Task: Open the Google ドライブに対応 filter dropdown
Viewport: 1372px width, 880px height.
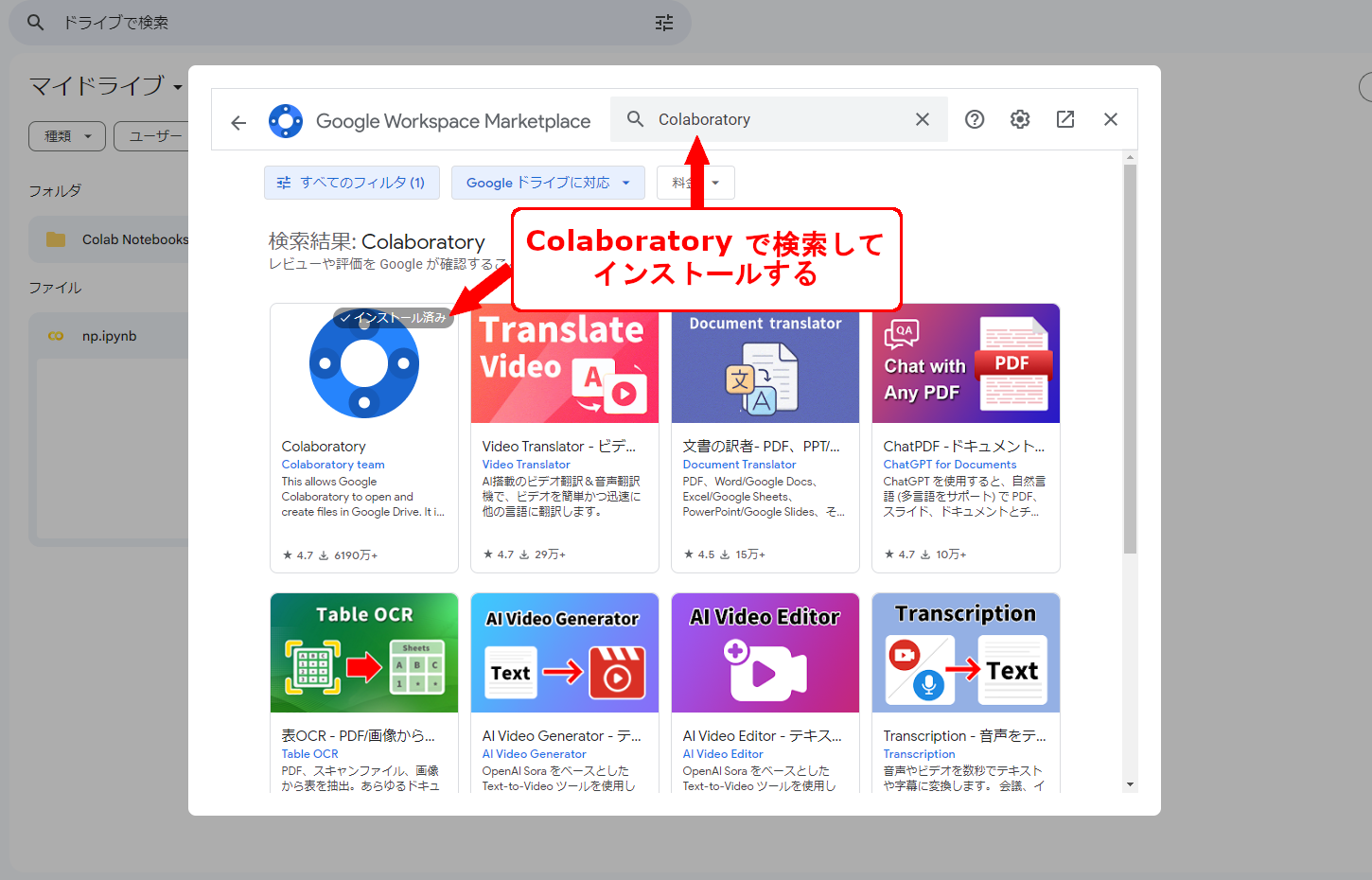Action: click(x=548, y=182)
